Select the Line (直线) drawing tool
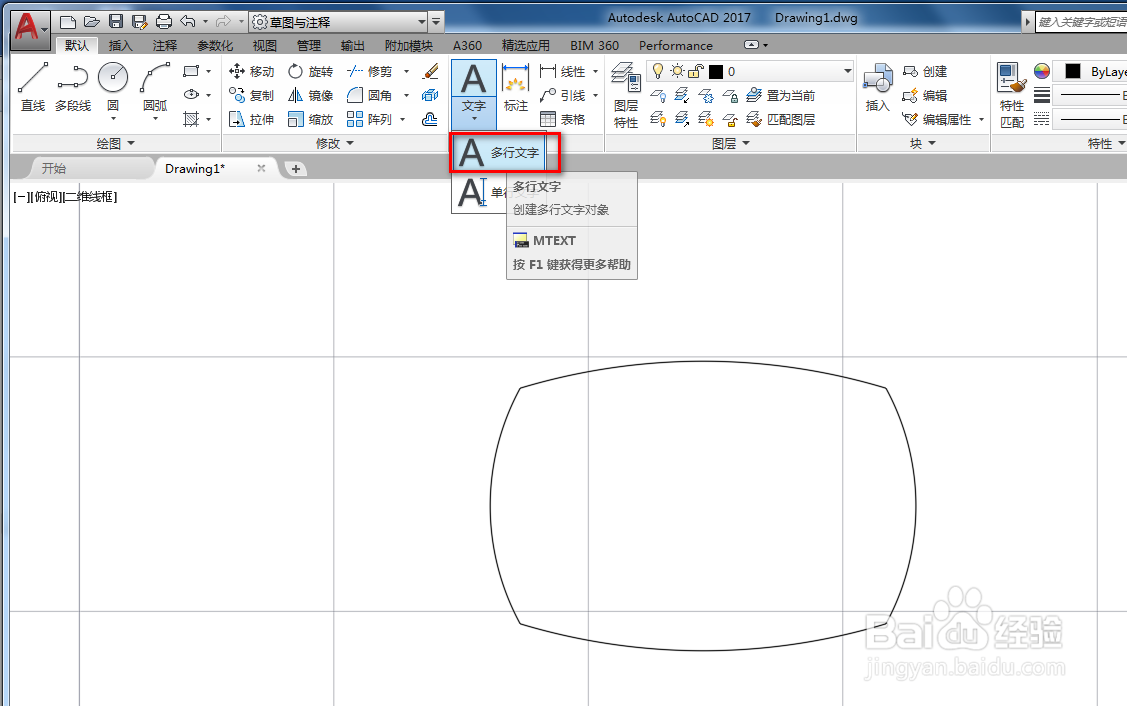Screen dimensions: 1127x706 tap(33, 87)
